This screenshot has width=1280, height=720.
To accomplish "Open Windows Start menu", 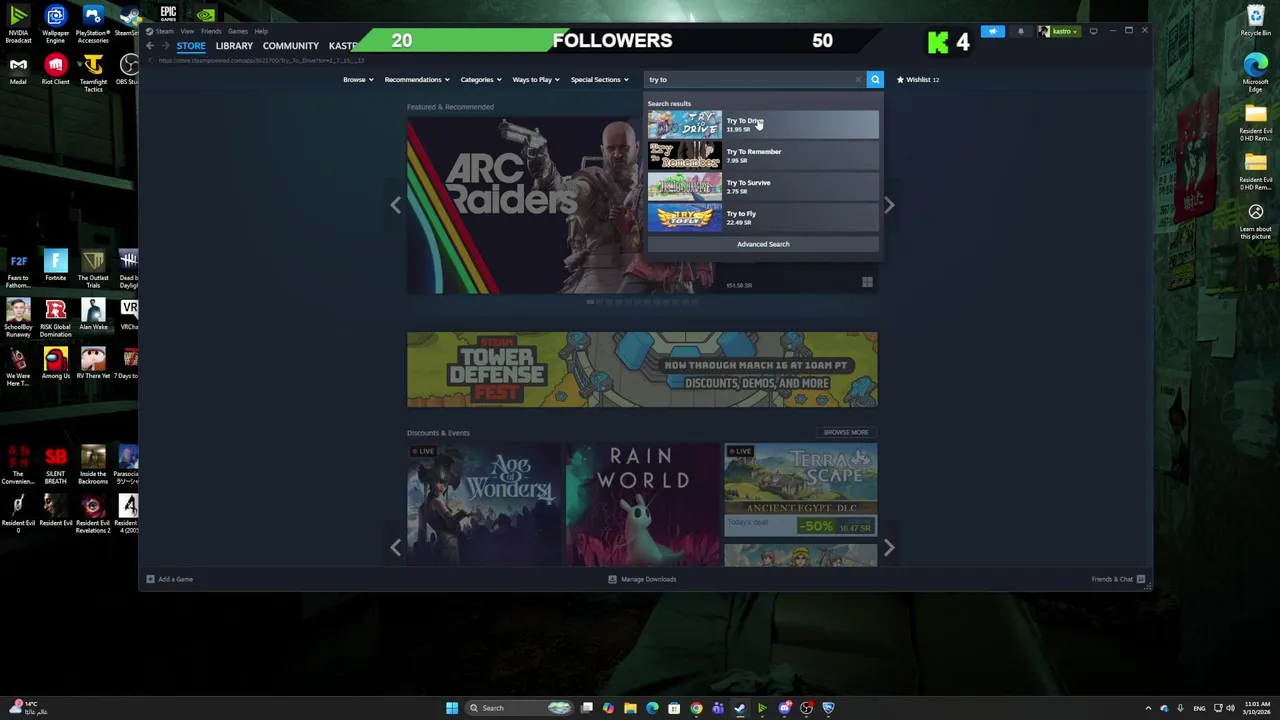I will coord(452,708).
